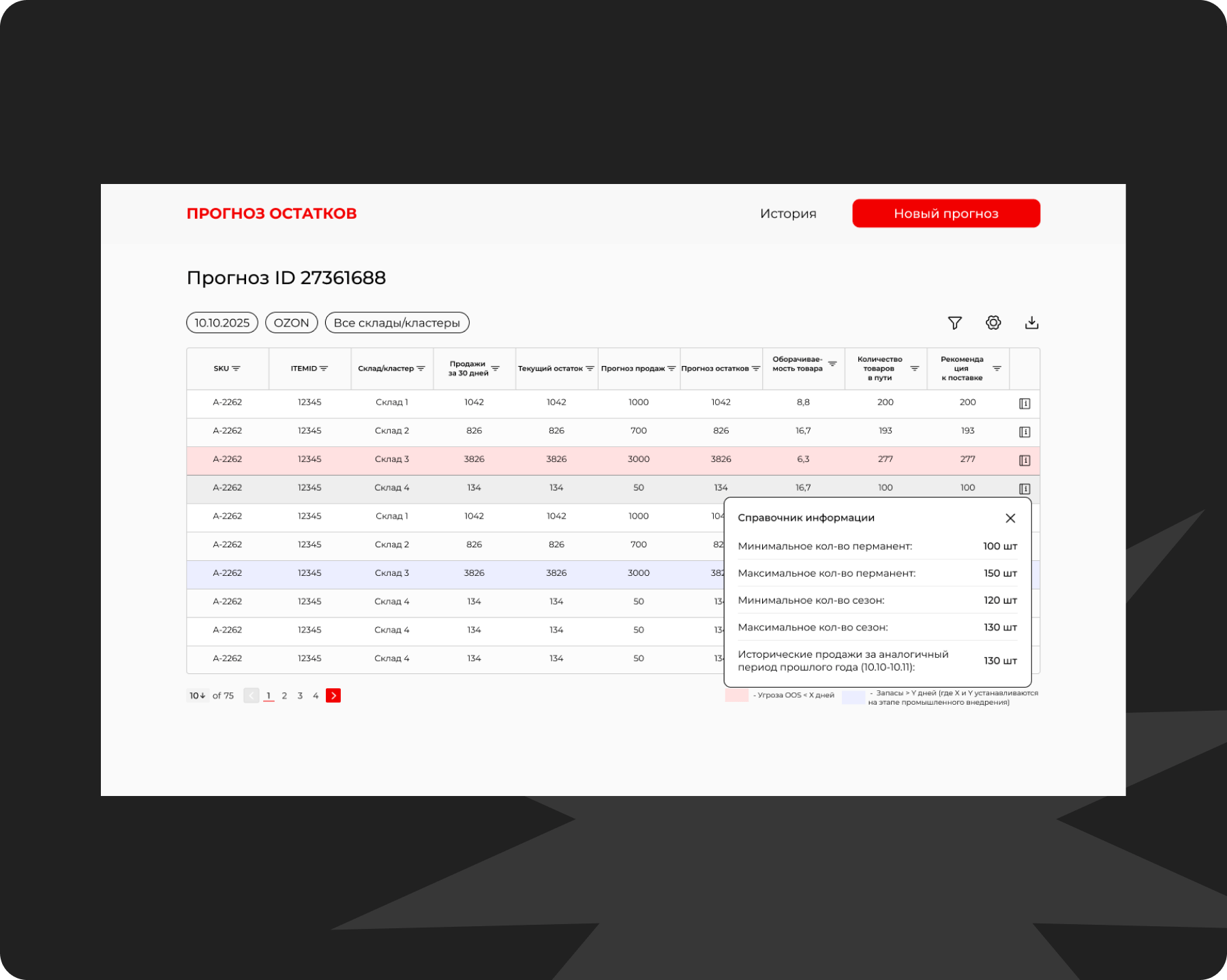Expand the rows-per-page 10 selector
The image size is (1227, 980).
pos(197,696)
